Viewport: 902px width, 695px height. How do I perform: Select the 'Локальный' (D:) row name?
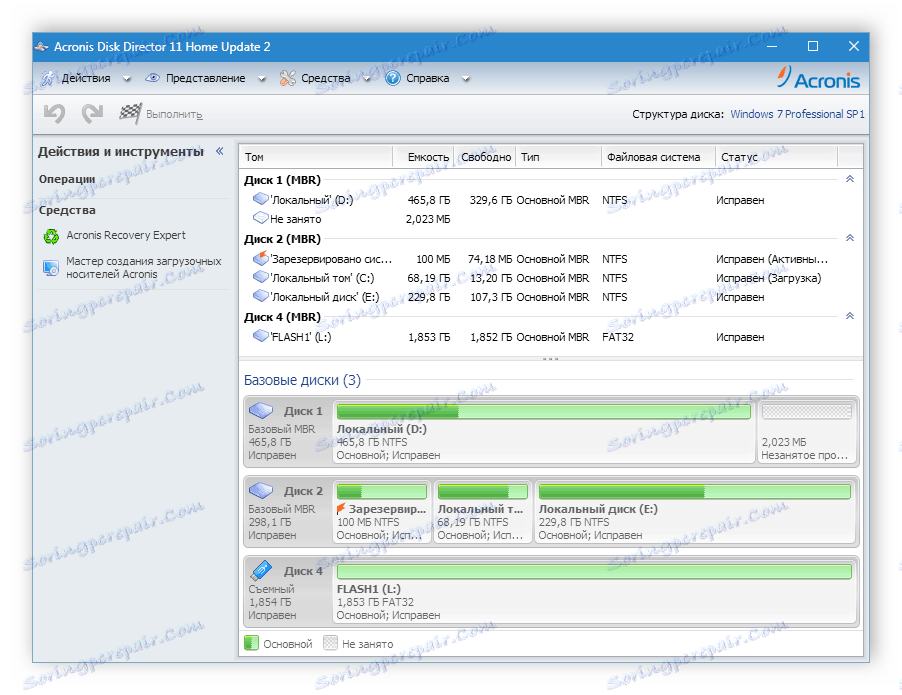coord(311,200)
